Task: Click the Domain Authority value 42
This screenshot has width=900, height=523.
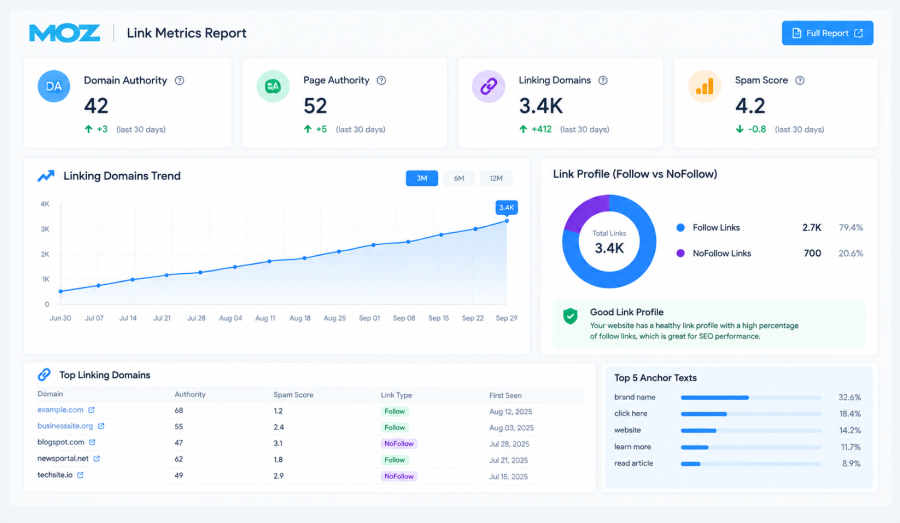Action: coord(96,106)
